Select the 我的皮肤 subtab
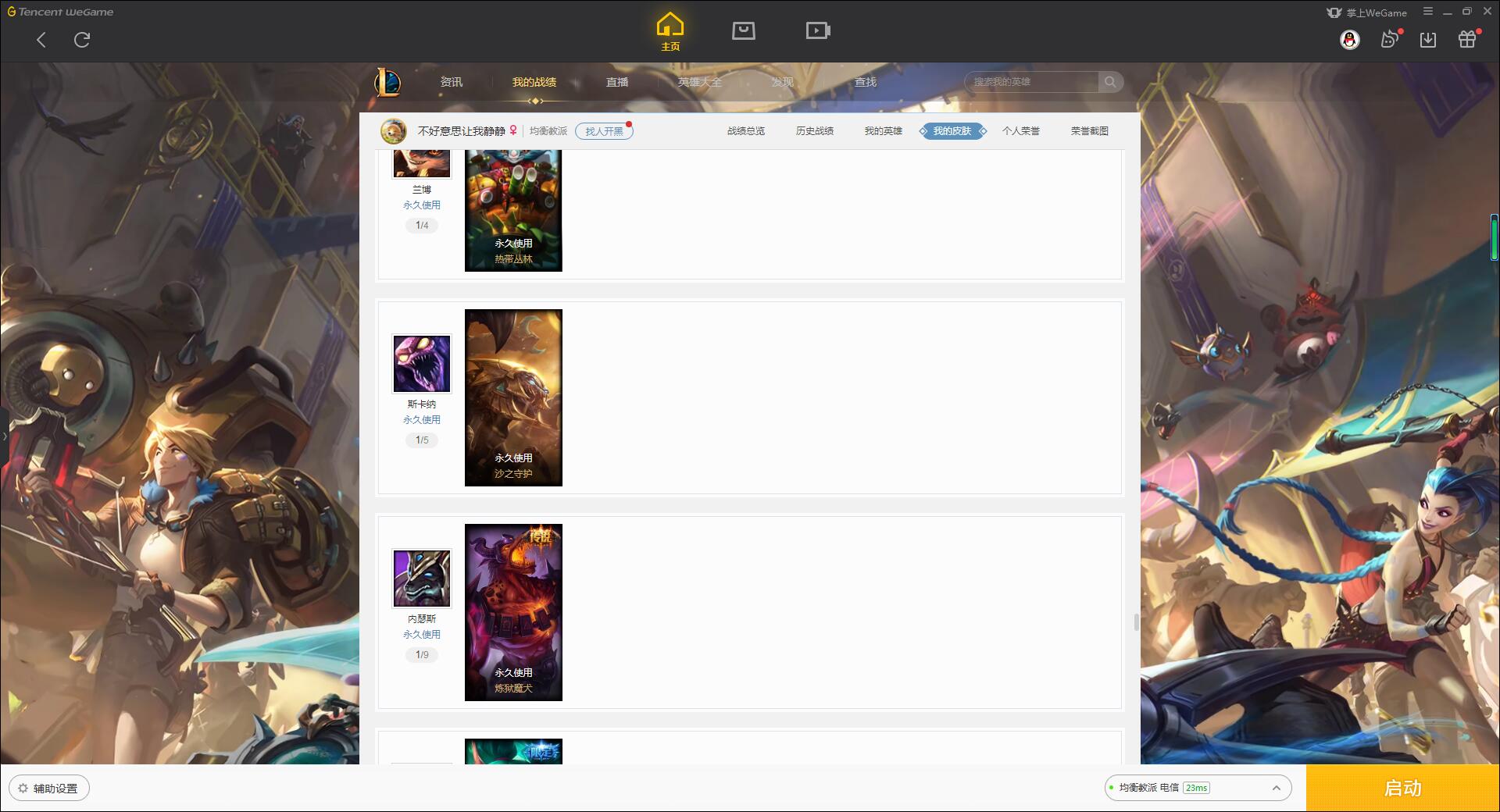This screenshot has height=812, width=1500. coord(952,131)
